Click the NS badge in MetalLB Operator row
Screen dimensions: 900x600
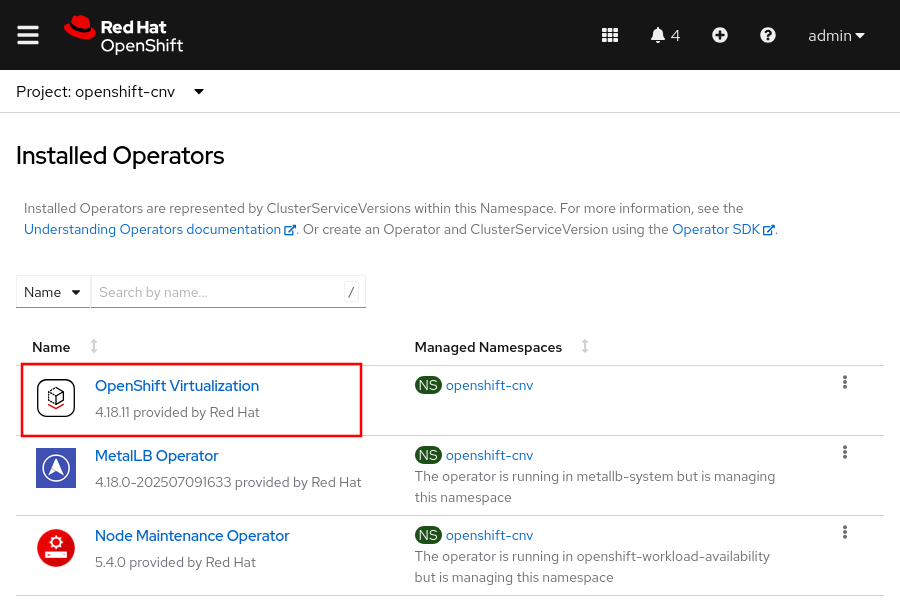click(428, 455)
